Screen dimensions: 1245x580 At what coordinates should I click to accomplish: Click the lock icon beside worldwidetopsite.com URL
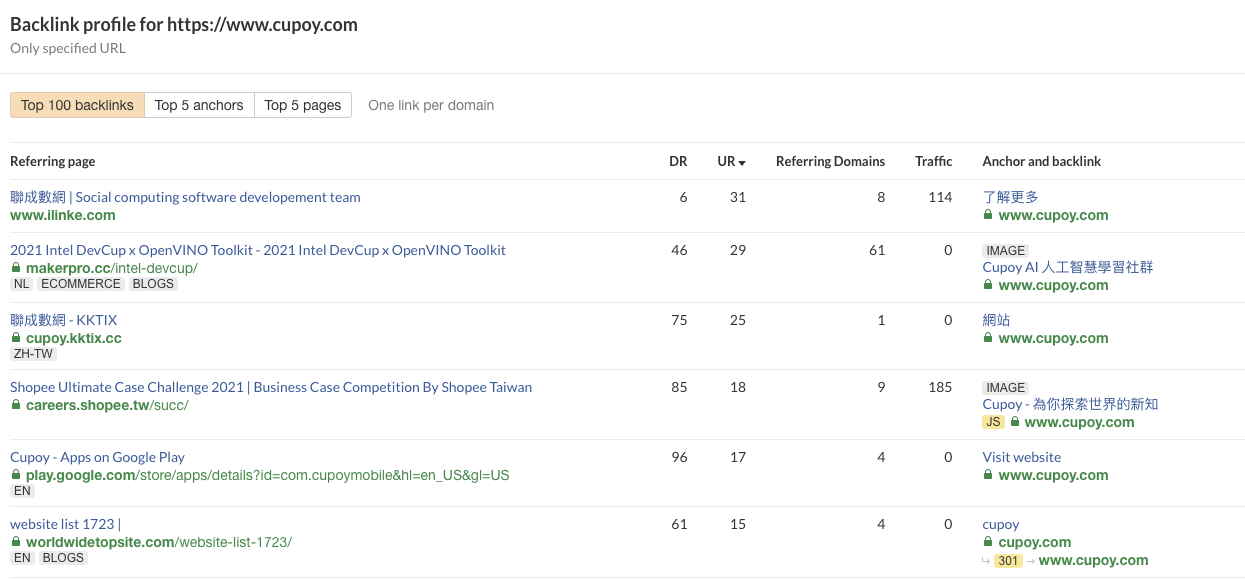pos(16,542)
